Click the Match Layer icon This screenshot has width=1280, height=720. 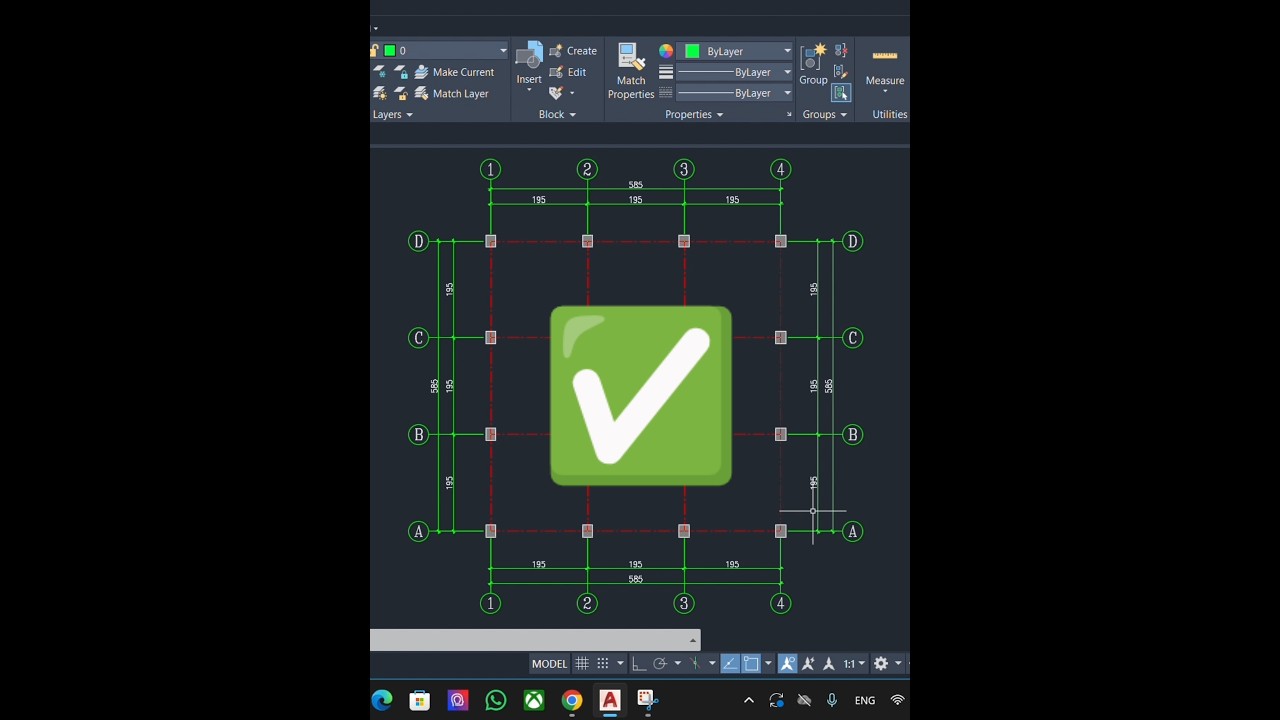tap(422, 93)
